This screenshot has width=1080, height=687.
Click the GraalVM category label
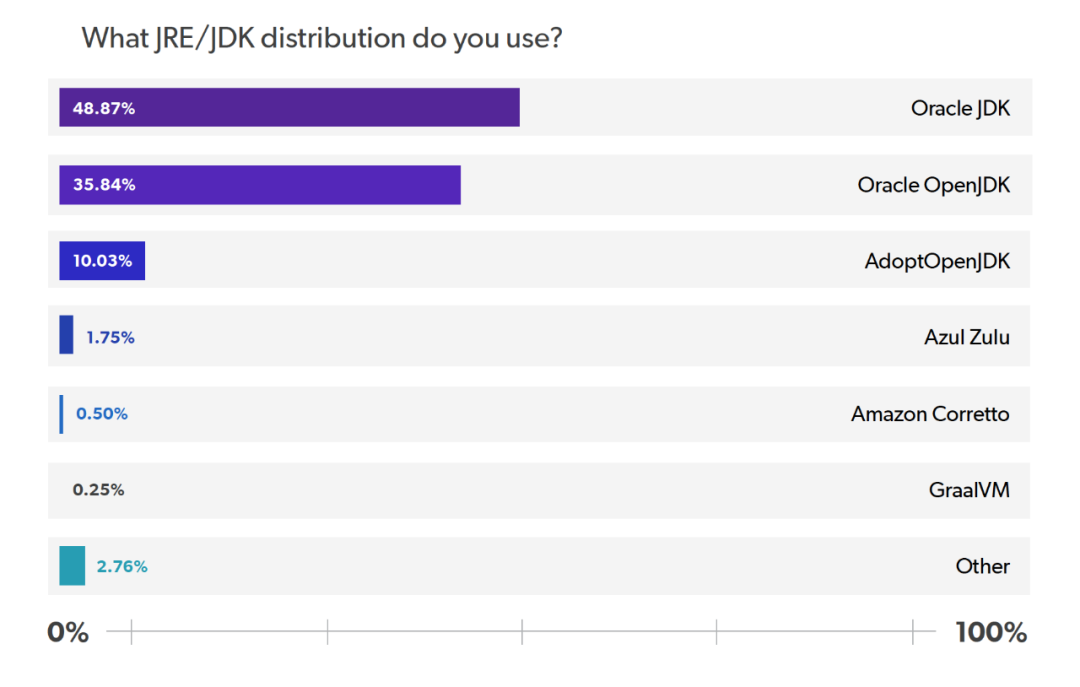click(x=969, y=490)
